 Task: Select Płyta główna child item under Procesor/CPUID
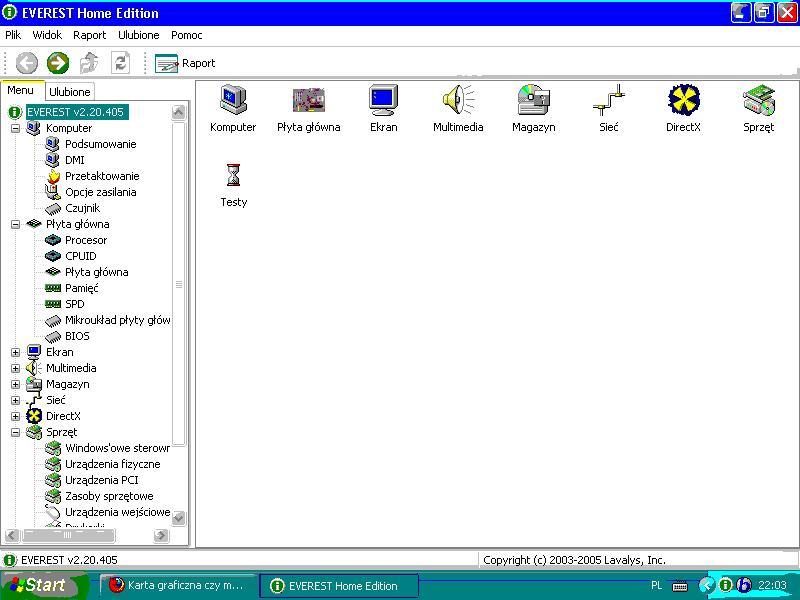coord(96,272)
